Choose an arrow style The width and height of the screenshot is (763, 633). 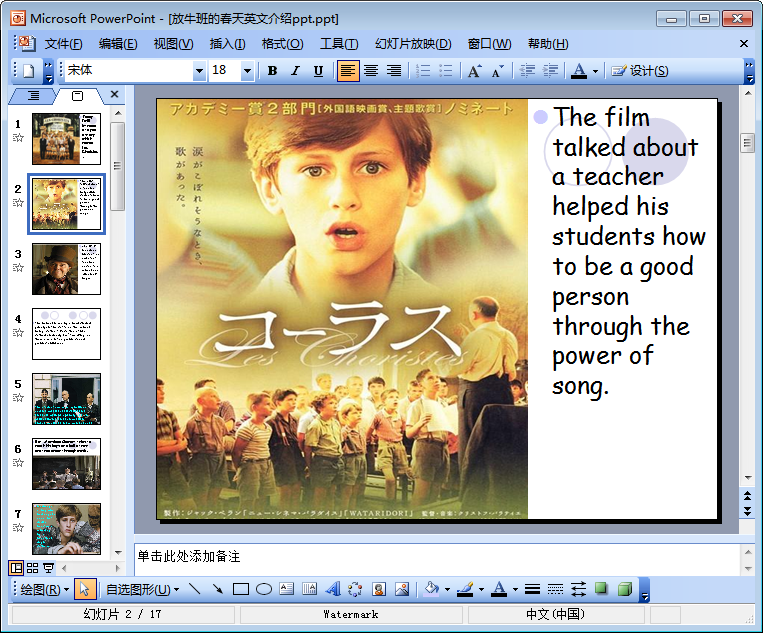[x=578, y=589]
